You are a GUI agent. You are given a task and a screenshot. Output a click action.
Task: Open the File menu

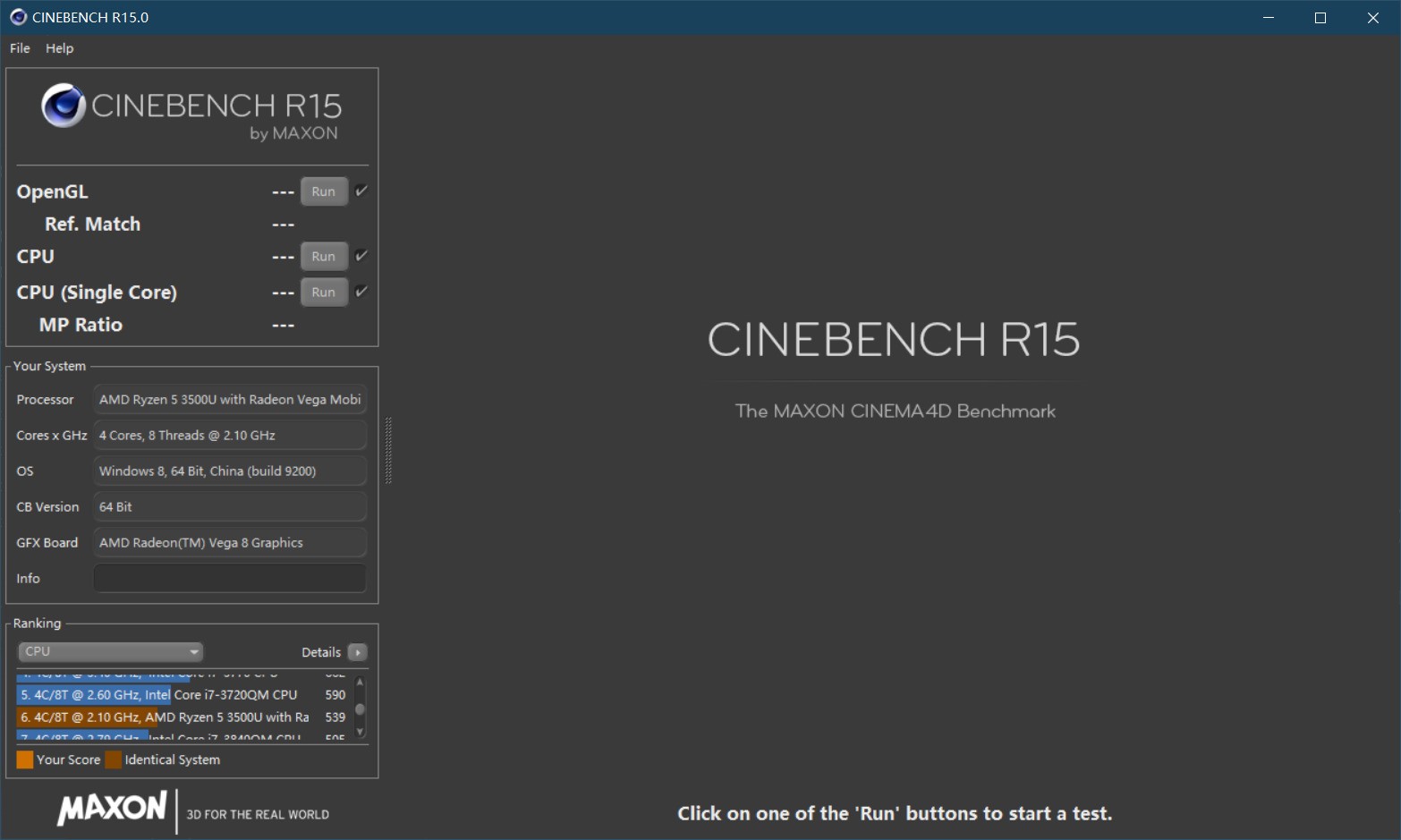tap(18, 48)
